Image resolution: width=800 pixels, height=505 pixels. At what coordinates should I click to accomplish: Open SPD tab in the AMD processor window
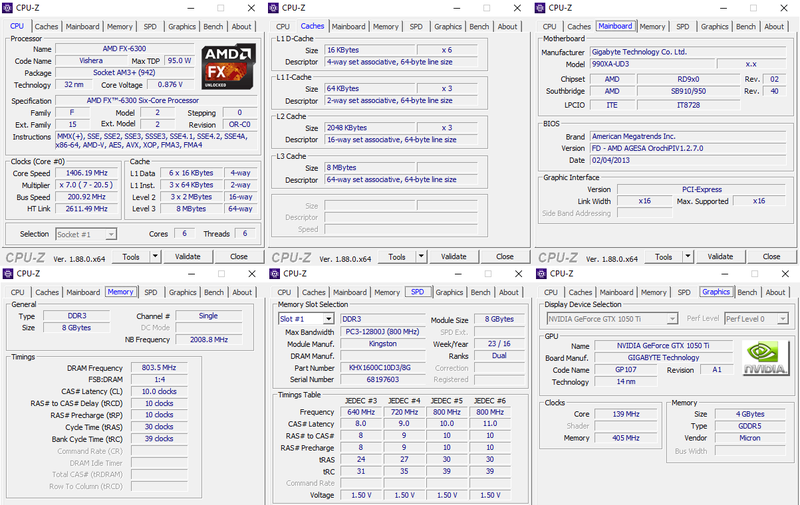[150, 27]
